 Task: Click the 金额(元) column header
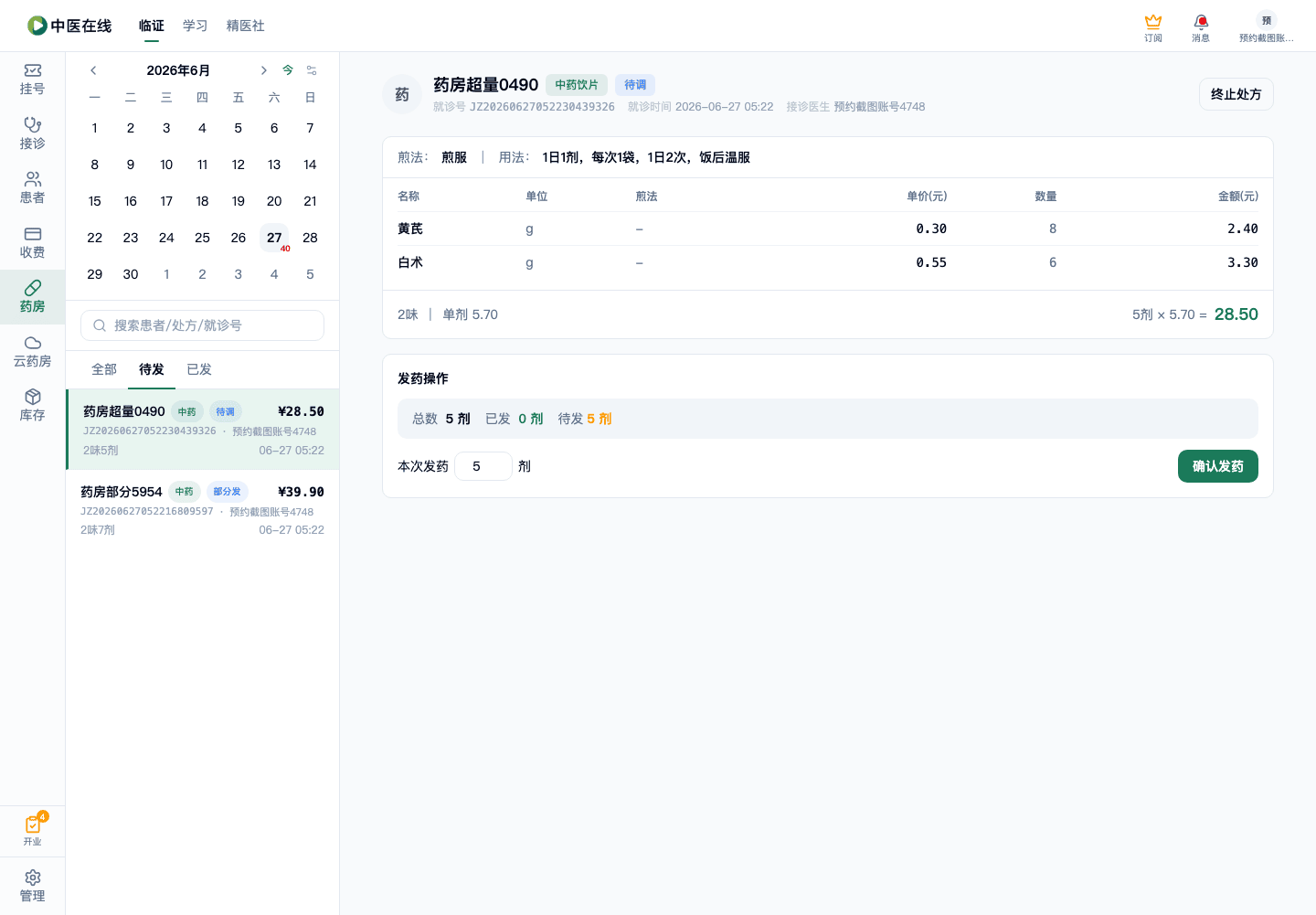tap(1237, 197)
